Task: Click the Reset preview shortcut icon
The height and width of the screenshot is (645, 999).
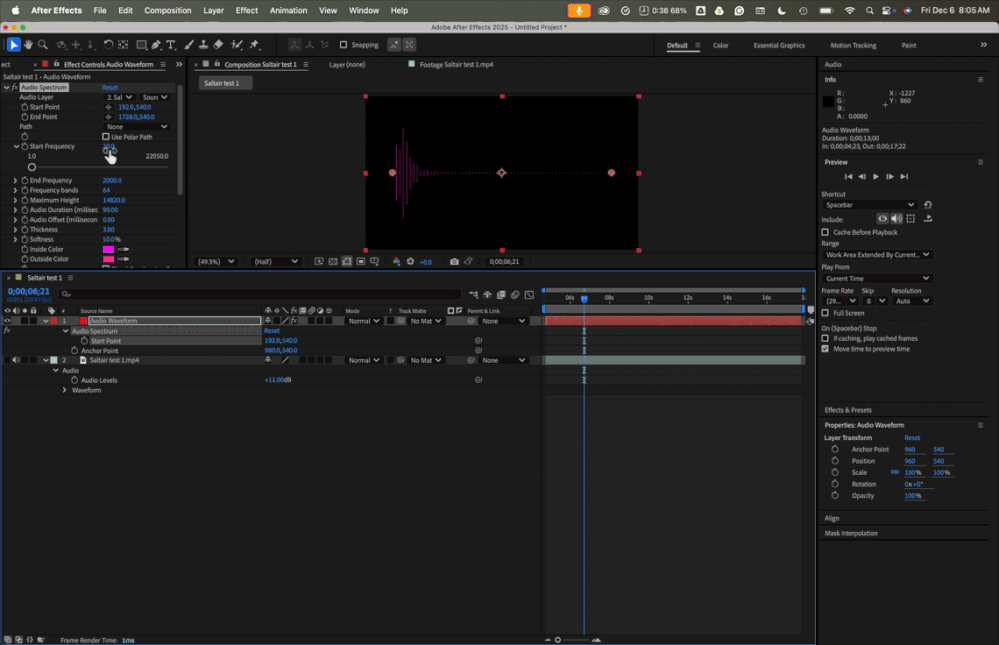Action: (x=928, y=205)
